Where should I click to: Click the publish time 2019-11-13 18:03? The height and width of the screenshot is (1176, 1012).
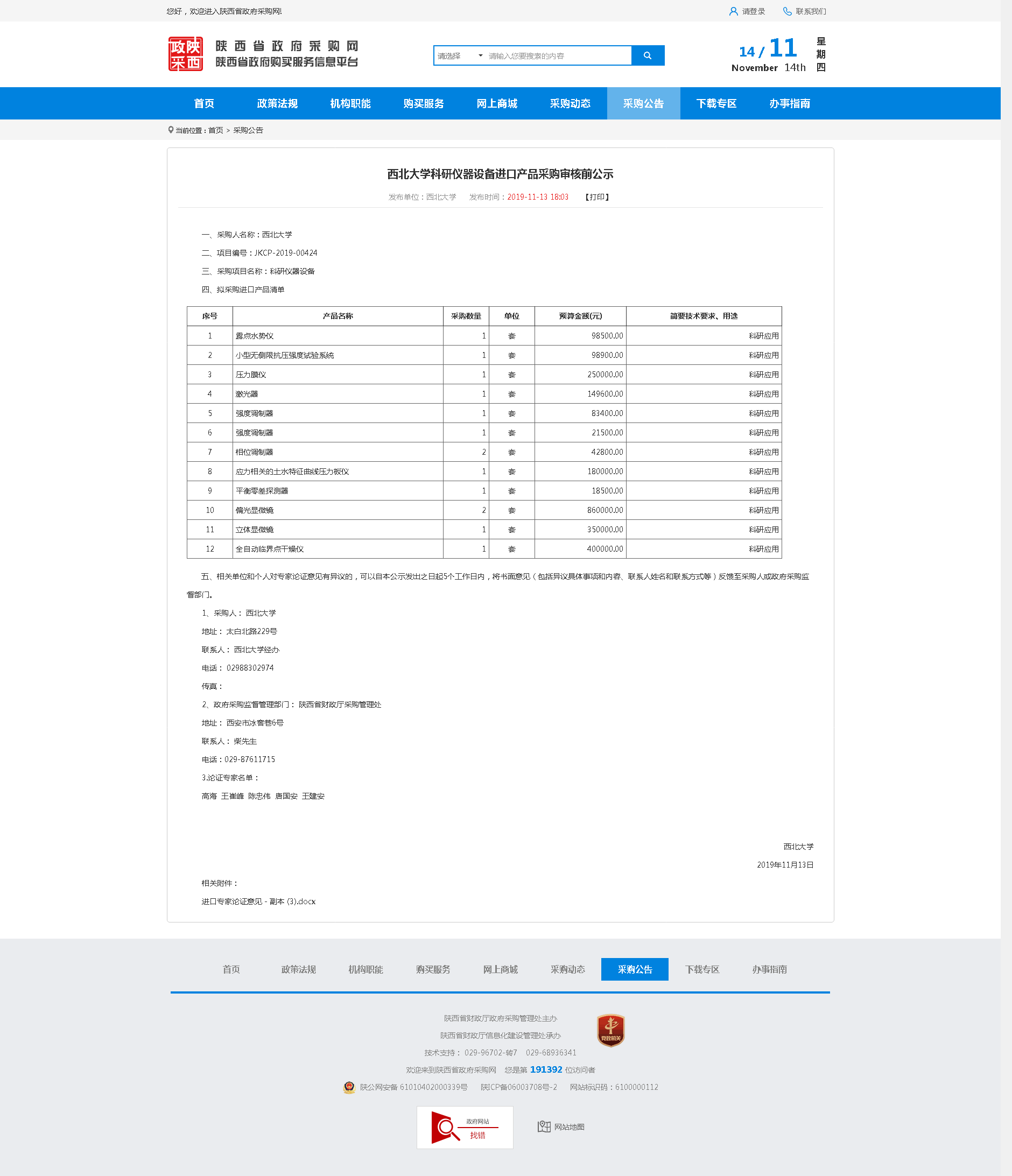point(538,197)
